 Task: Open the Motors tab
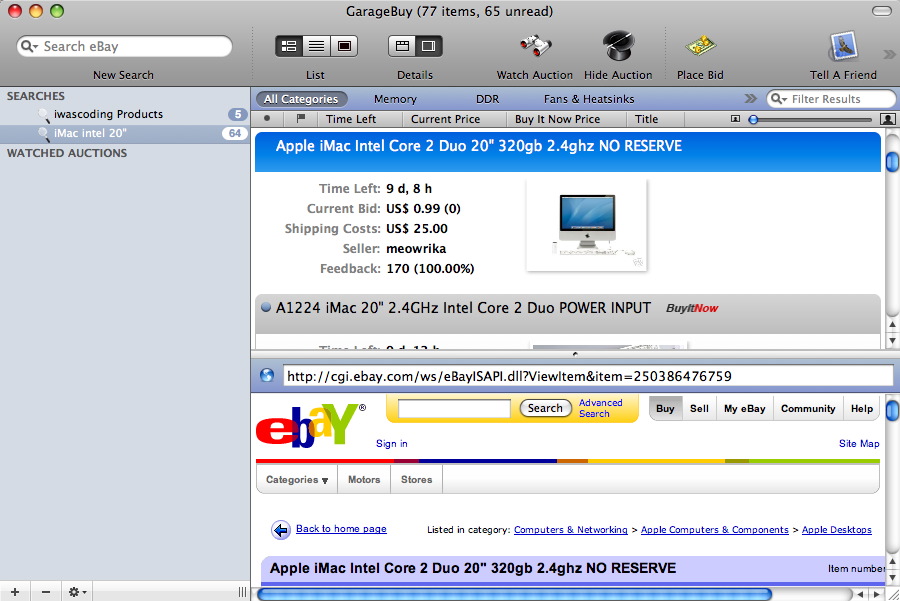[x=364, y=479]
